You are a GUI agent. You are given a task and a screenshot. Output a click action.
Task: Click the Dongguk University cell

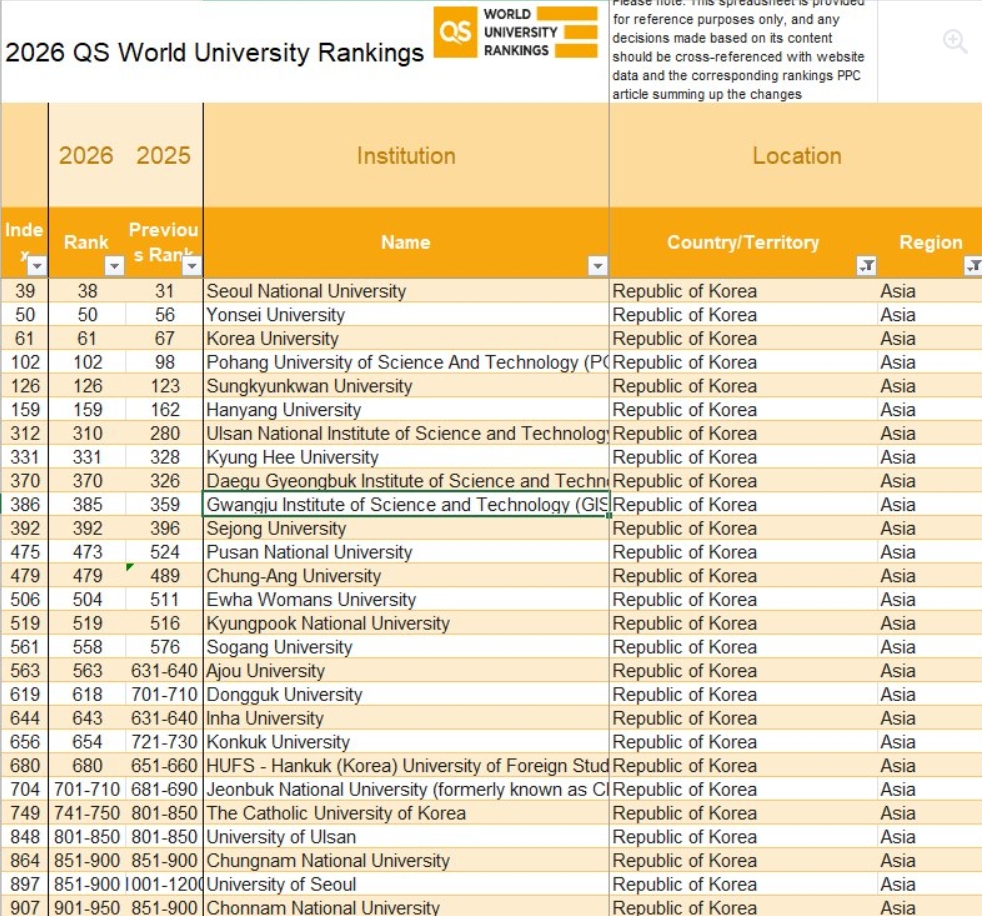(406, 695)
